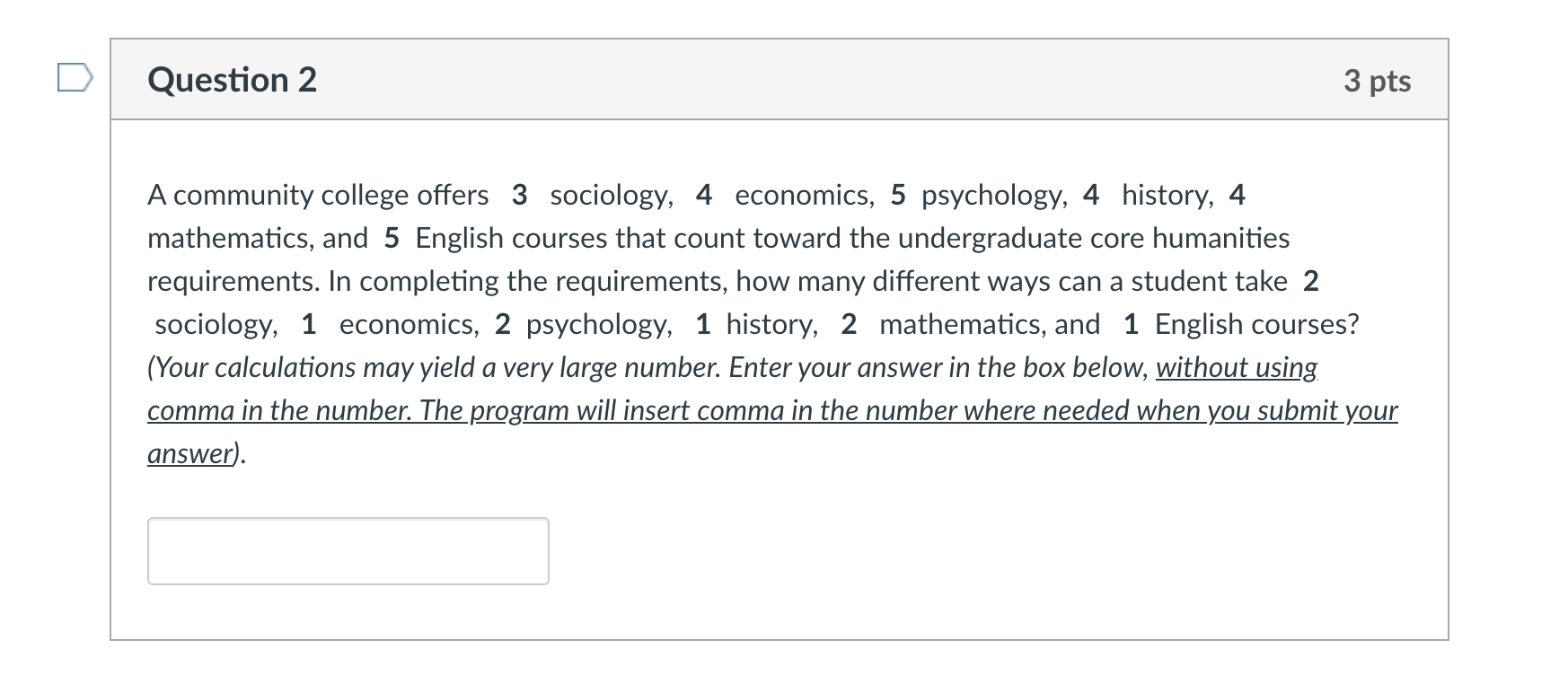Click the underlined 'without using comma' text
This screenshot has height=675, width=1568.
pyautogui.click(x=1236, y=367)
